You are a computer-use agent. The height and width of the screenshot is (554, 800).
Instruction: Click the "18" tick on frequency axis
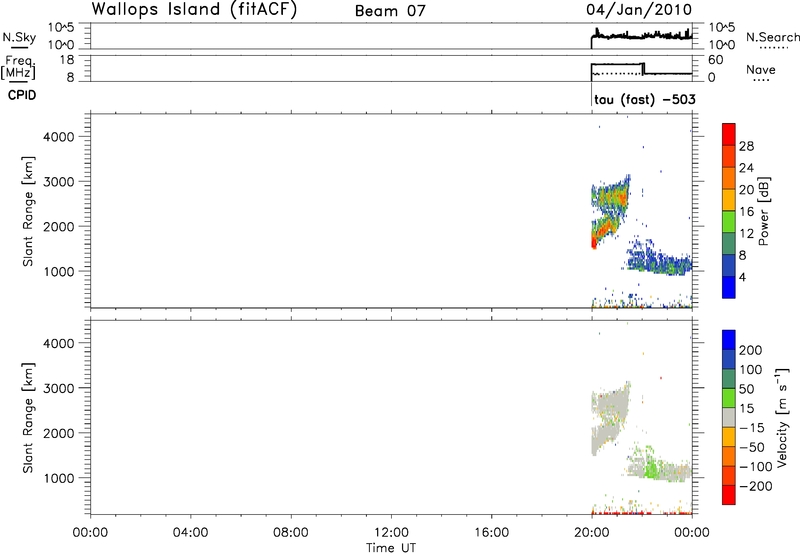click(x=67, y=60)
